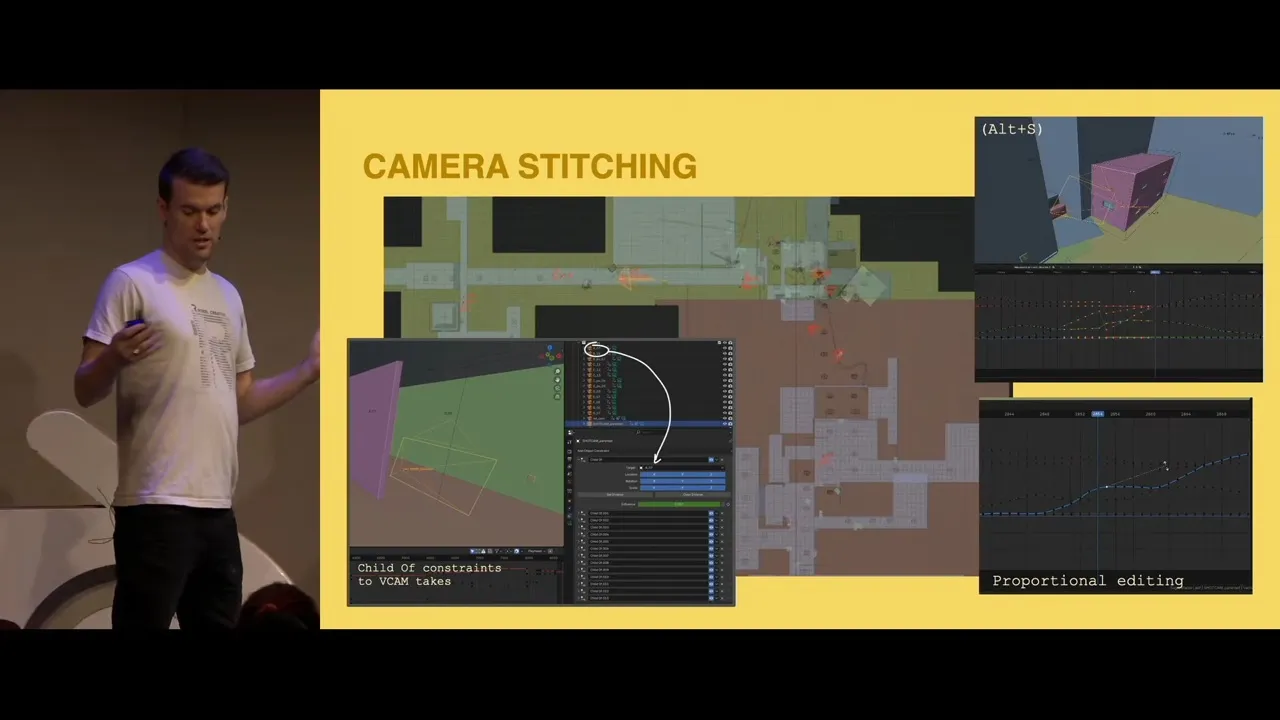Toggle camera view icon in the viewport

(557, 388)
